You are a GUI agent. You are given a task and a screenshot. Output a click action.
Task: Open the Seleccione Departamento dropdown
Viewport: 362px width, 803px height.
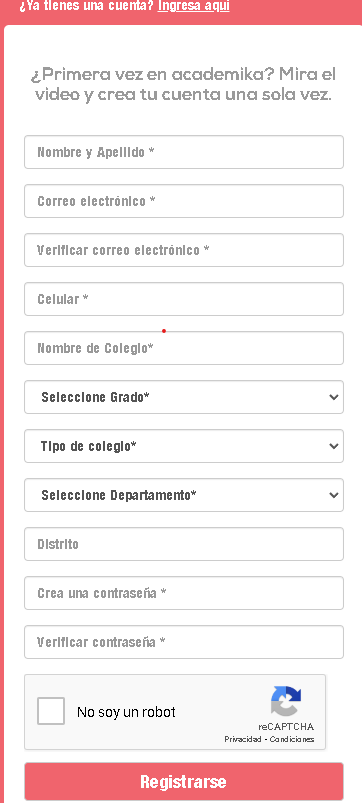184,495
